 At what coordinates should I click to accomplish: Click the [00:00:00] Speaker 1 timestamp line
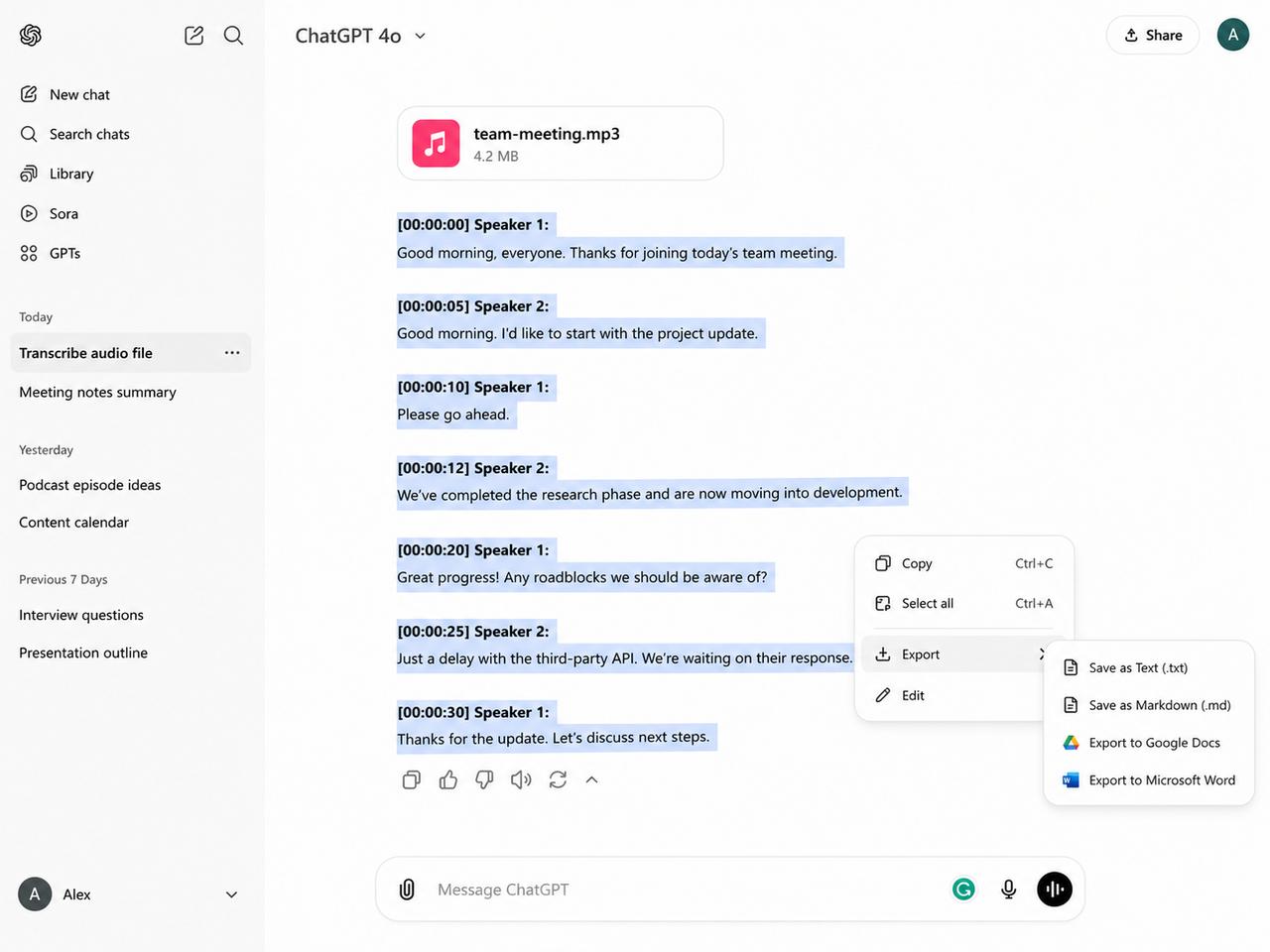[x=473, y=225]
